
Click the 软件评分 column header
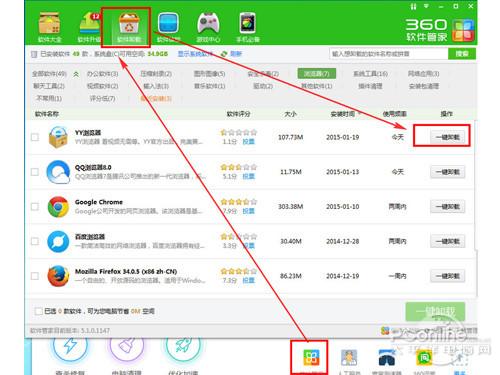[x=238, y=114]
